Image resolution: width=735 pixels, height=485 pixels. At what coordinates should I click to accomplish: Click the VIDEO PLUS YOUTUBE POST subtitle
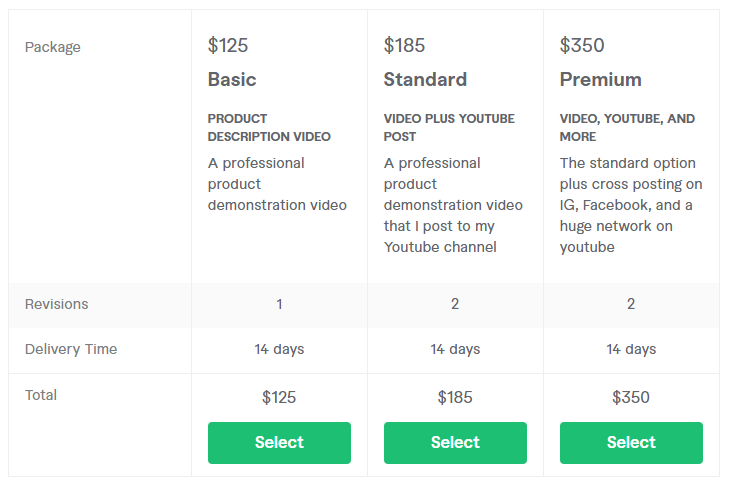(449, 127)
